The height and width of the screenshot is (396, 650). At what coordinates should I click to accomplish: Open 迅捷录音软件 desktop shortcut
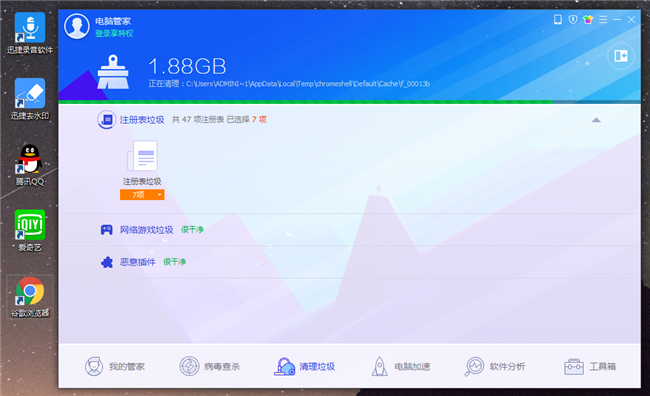[x=30, y=33]
